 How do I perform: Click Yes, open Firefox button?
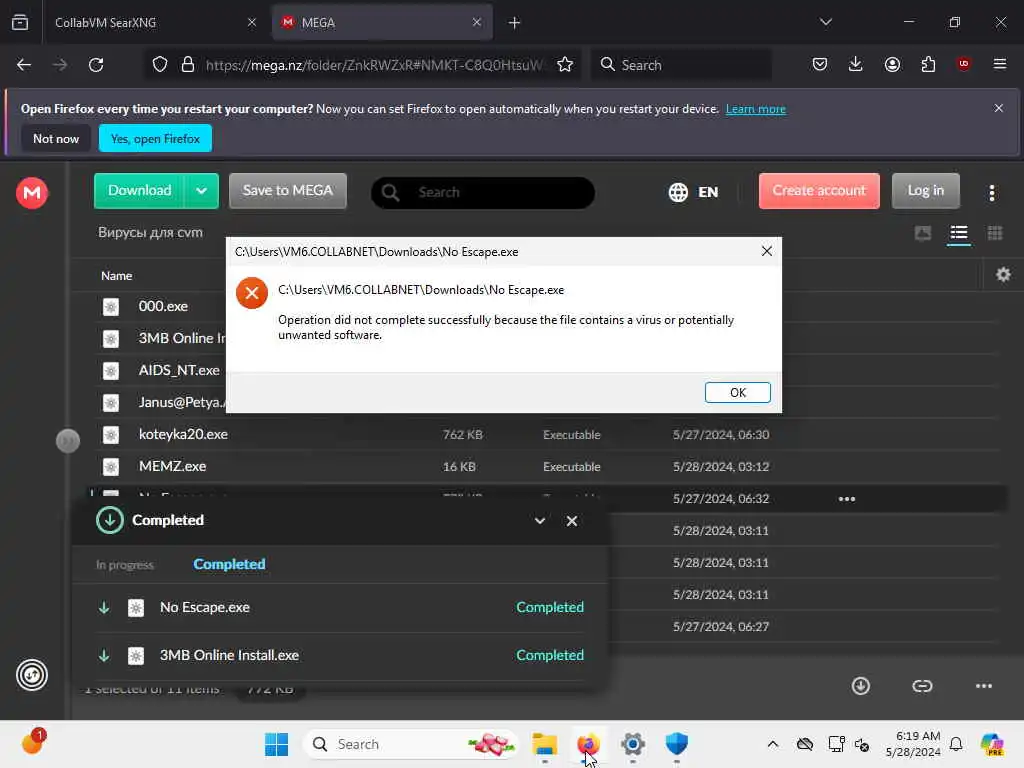pyautogui.click(x=155, y=138)
